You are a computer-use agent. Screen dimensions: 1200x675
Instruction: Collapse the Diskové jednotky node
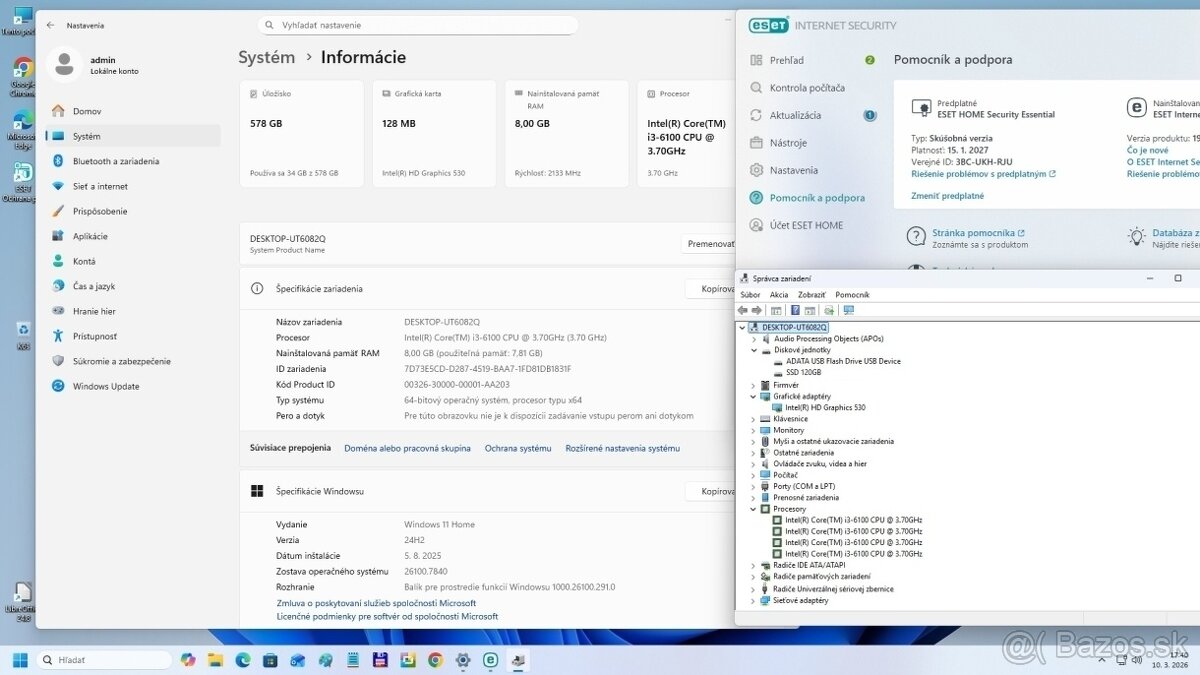[754, 350]
